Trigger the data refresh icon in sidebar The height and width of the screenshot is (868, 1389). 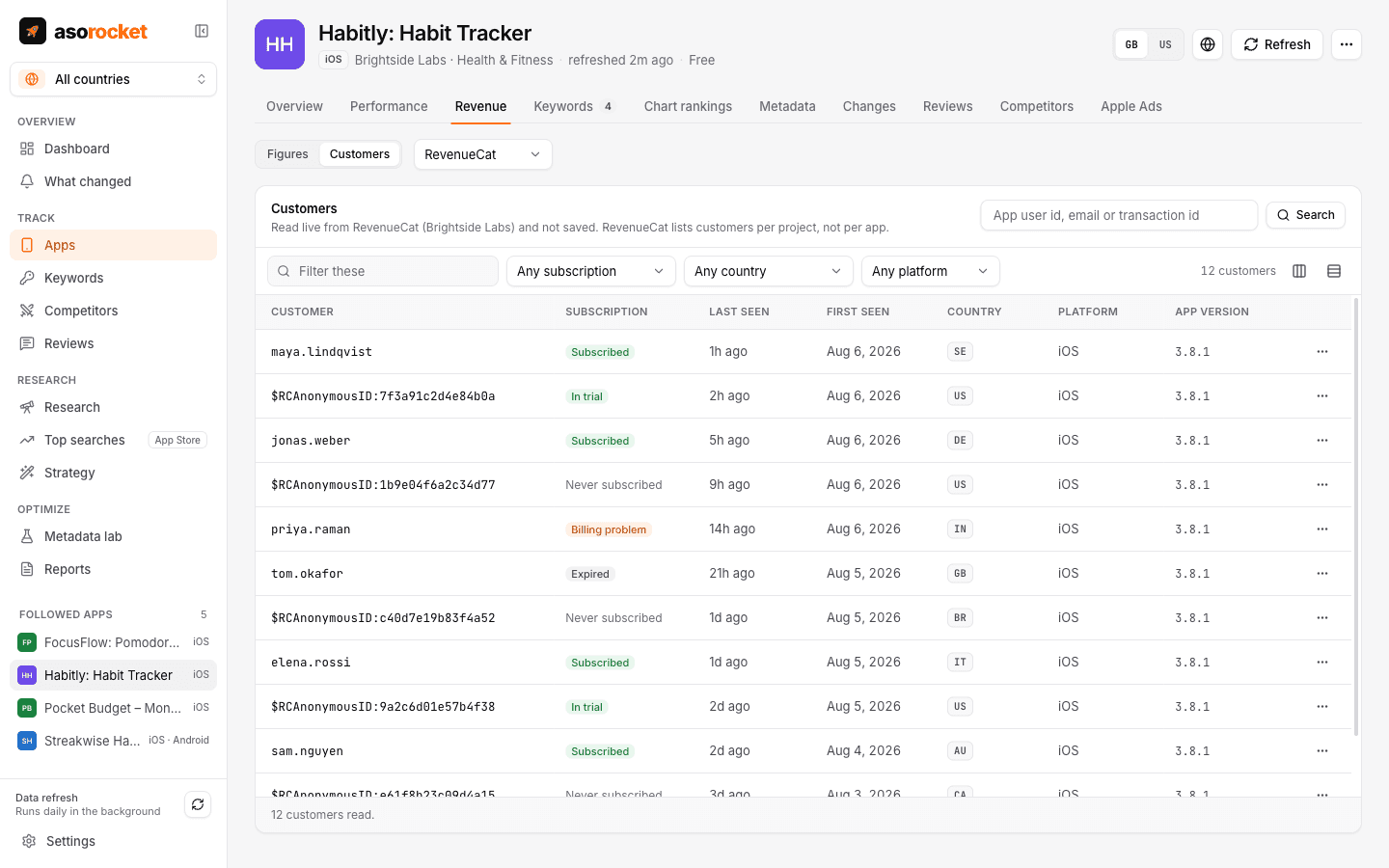click(x=198, y=804)
